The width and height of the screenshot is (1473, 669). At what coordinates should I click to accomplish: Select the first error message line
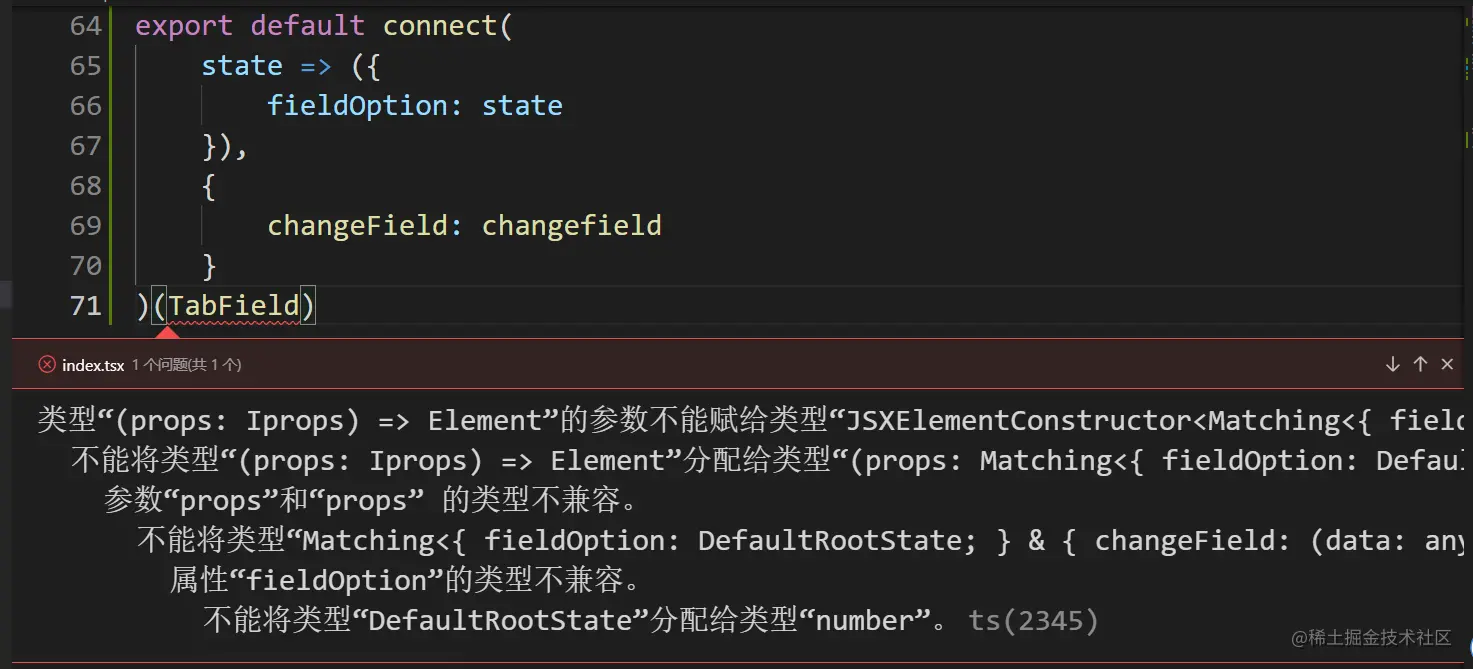coord(754,421)
